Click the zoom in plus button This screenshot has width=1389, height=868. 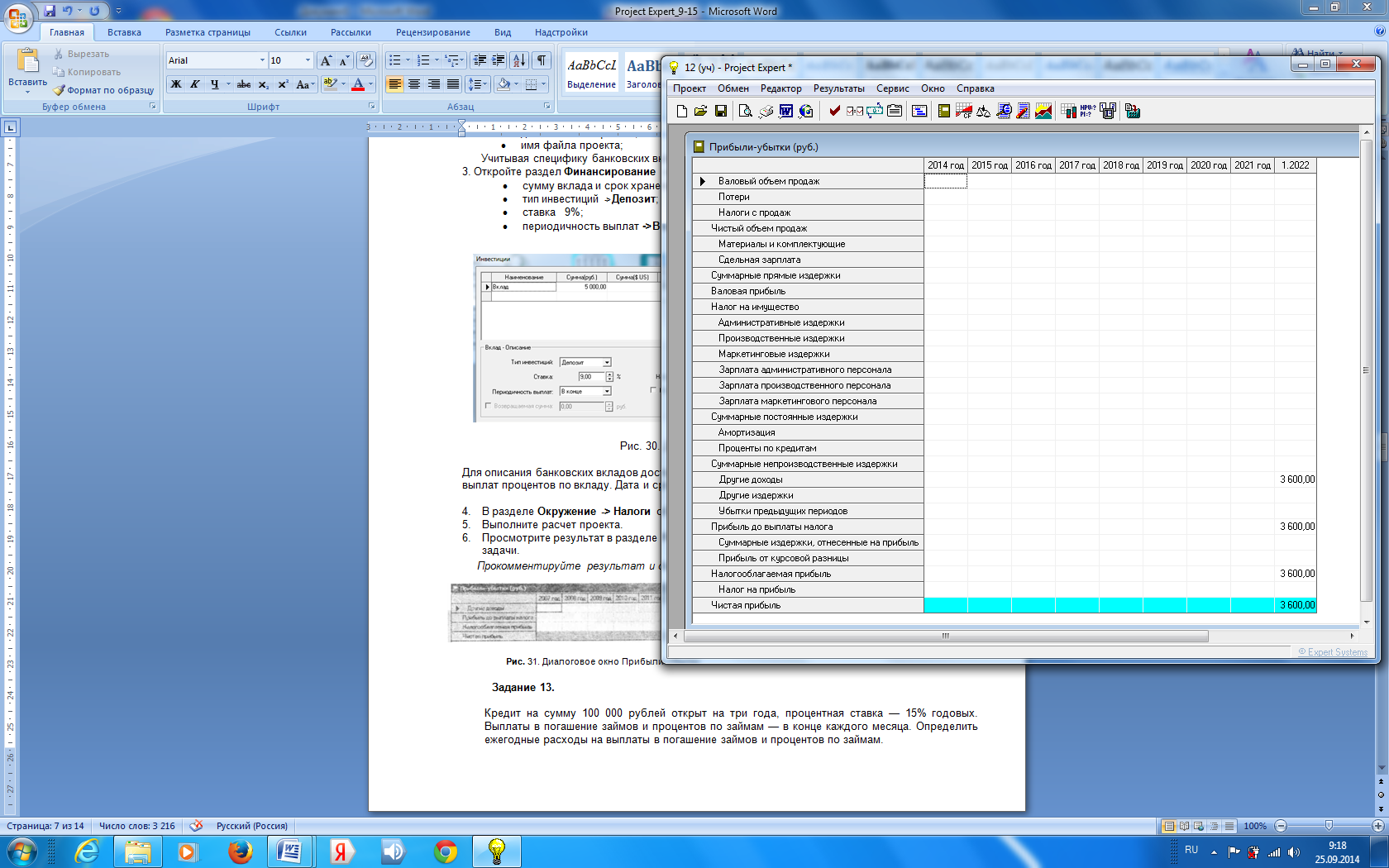point(1378,826)
